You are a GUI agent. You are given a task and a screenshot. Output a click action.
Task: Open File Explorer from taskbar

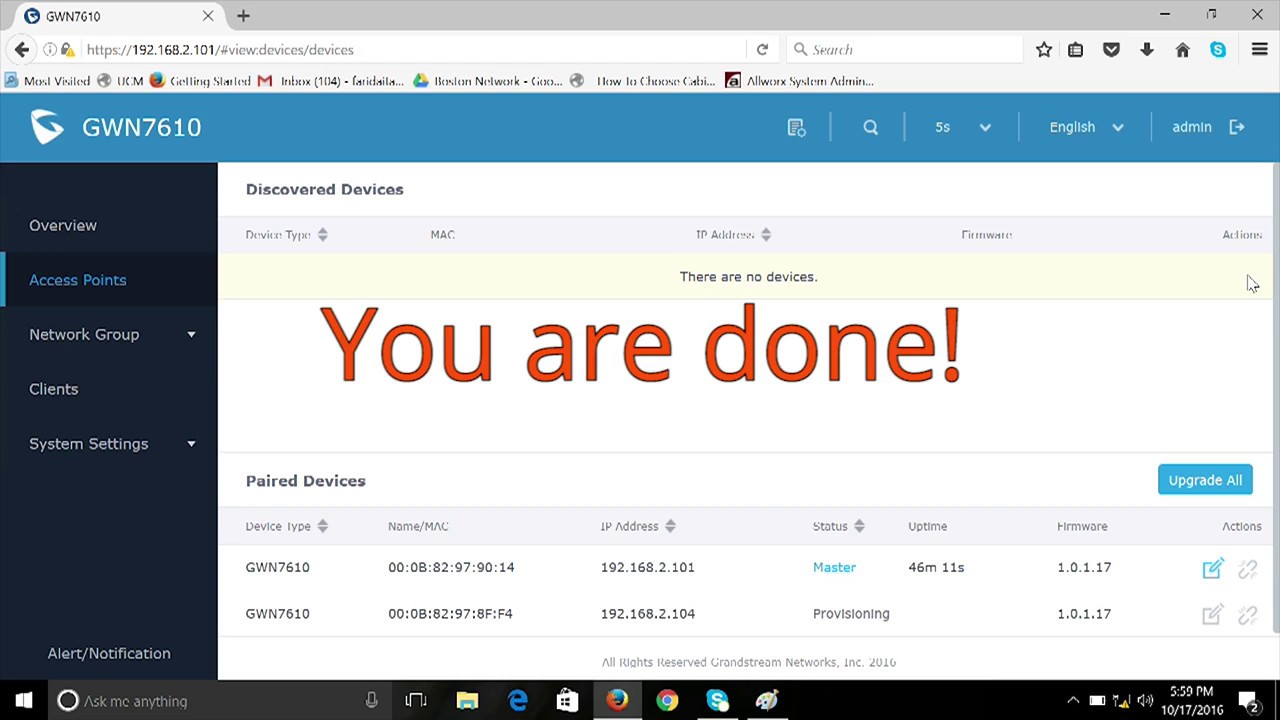click(x=467, y=701)
